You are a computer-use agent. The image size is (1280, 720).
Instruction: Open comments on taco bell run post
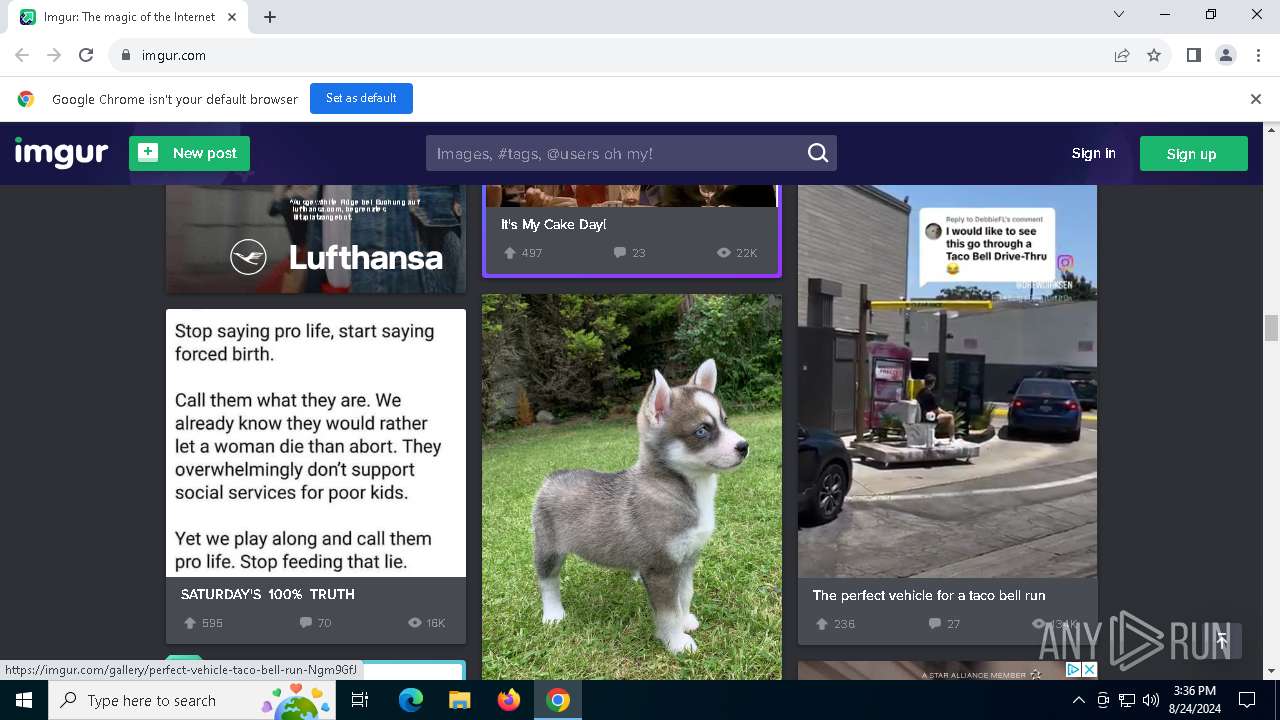934,624
